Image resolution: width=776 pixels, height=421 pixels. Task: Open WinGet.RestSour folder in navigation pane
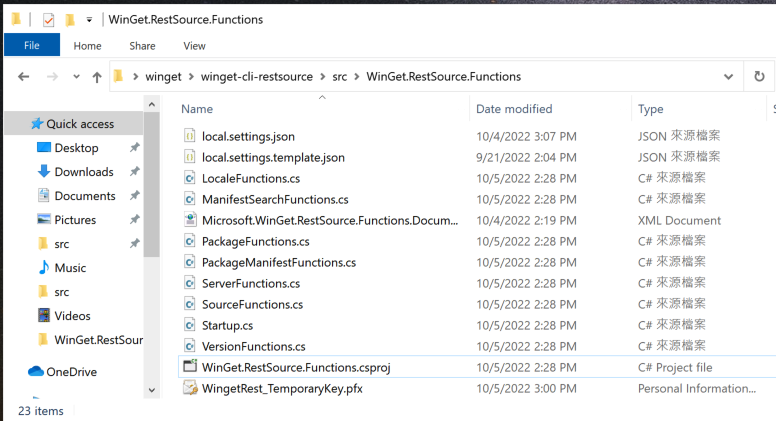[x=98, y=340]
